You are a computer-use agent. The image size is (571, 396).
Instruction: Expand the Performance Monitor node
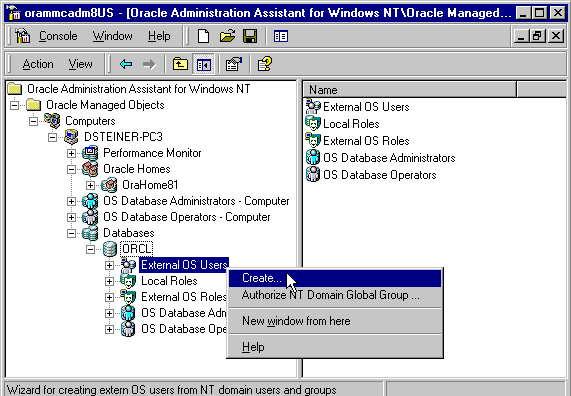tap(71, 153)
